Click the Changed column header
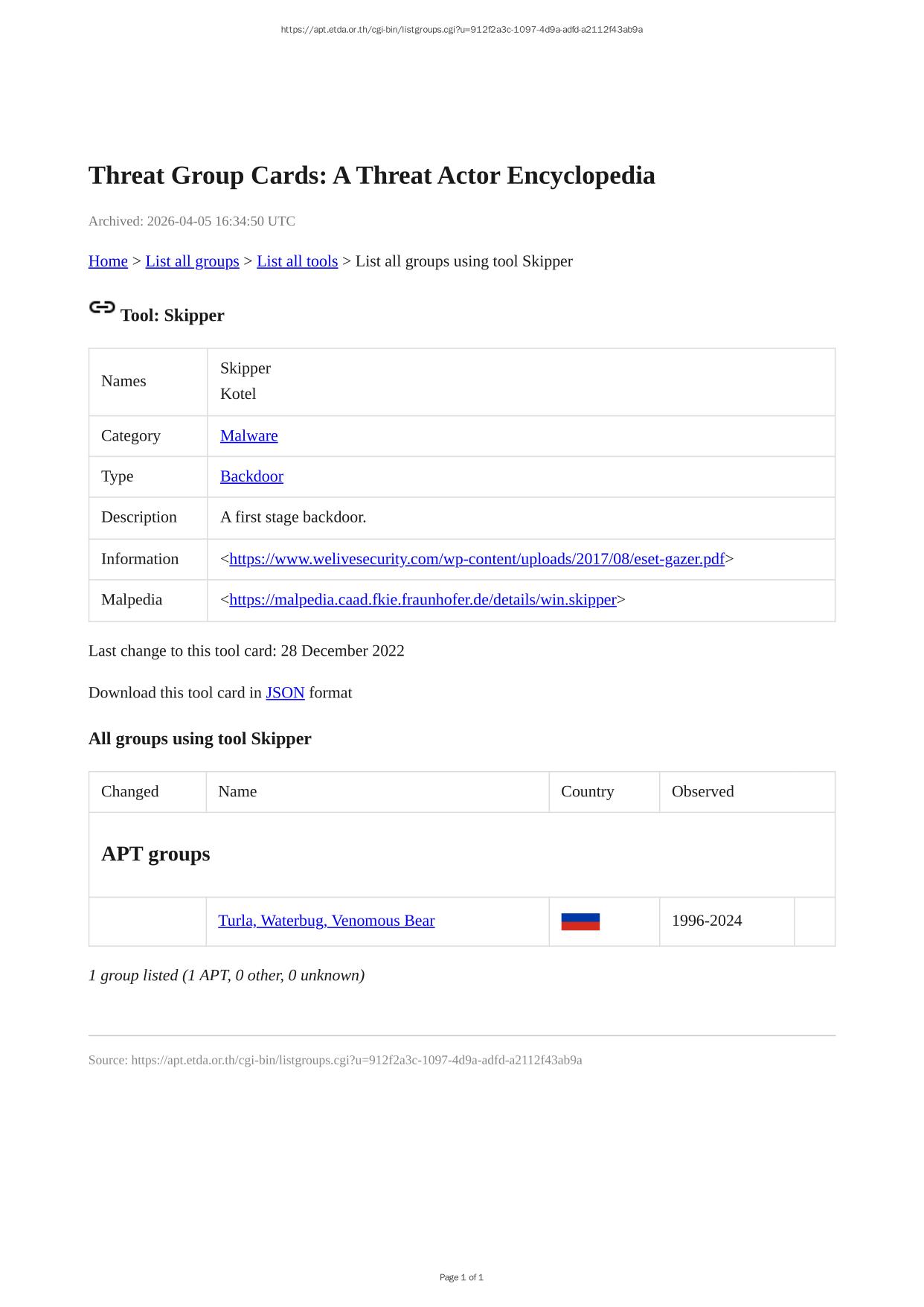Viewport: 924px width, 1307px height. tap(130, 792)
